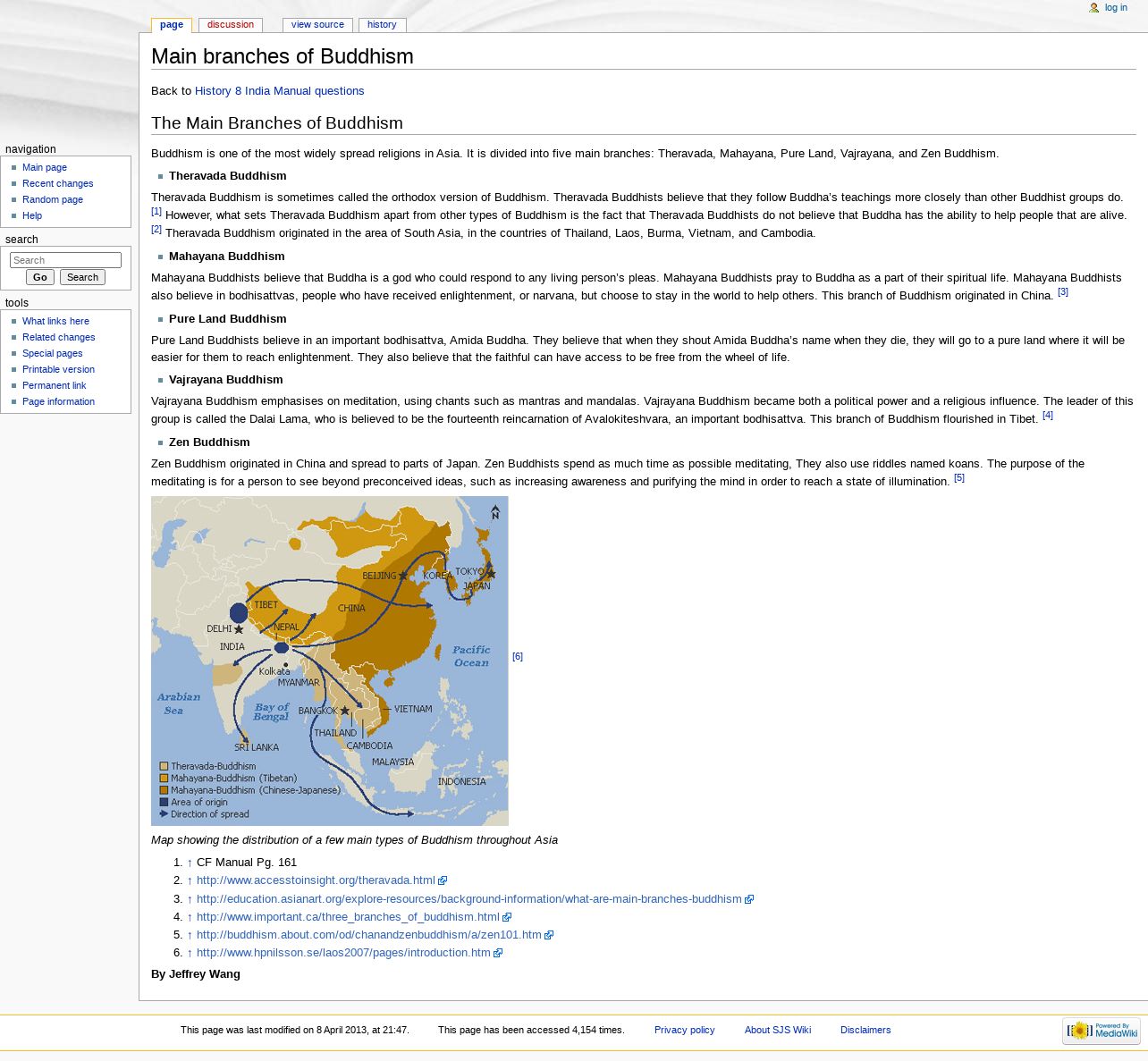The width and height of the screenshot is (1148, 1061).
Task: Open the history tab
Action: click(x=382, y=25)
